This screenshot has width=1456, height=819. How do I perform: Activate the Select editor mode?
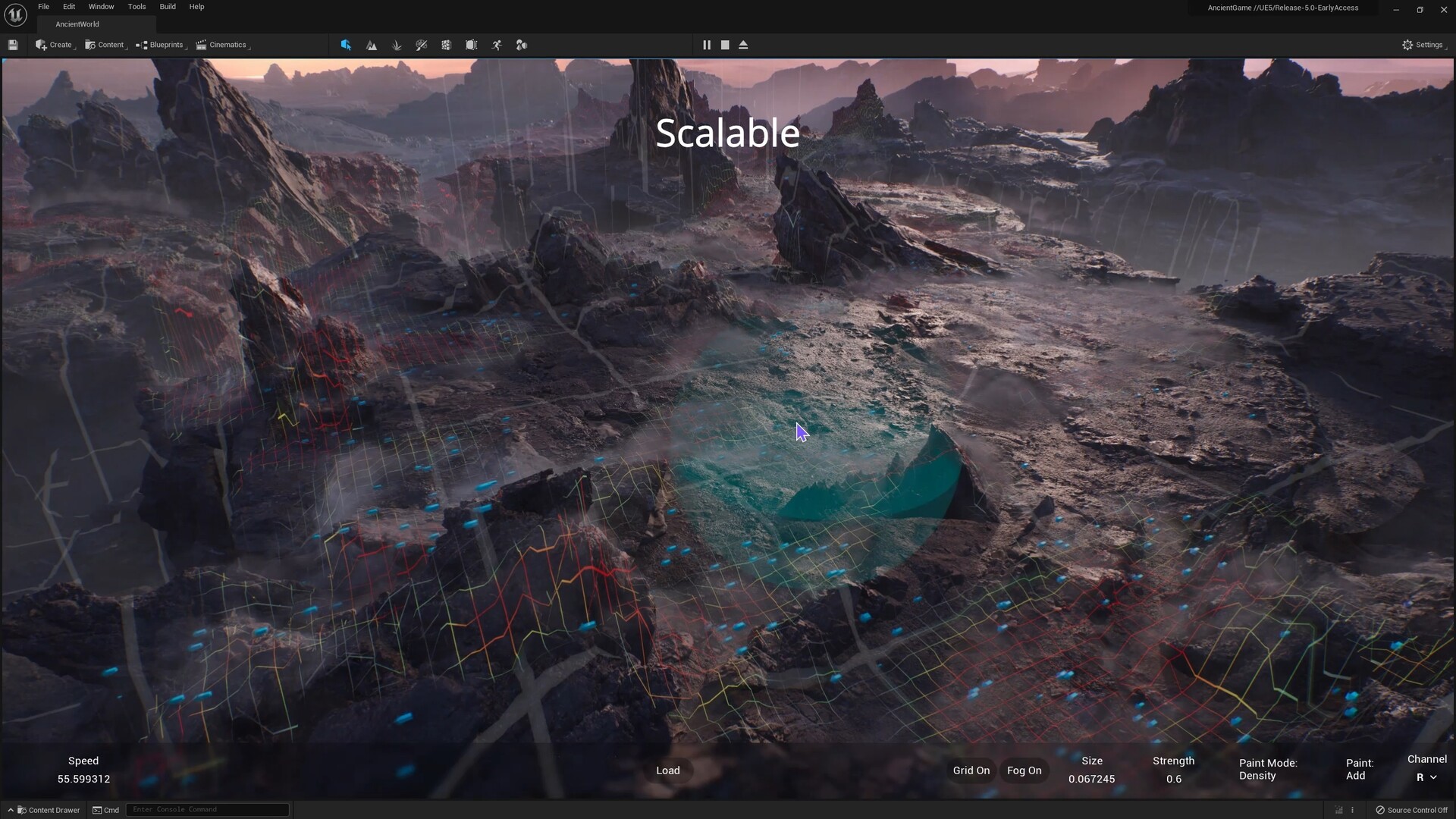pyautogui.click(x=346, y=45)
